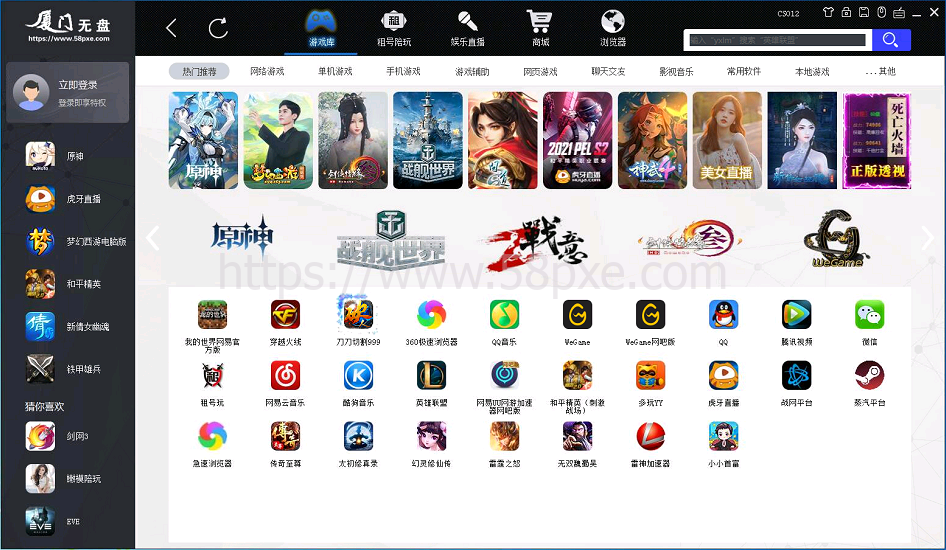Viewport: 946px width, 550px height.
Task: Click the mouse settings icon in title bar
Action: pos(881,12)
